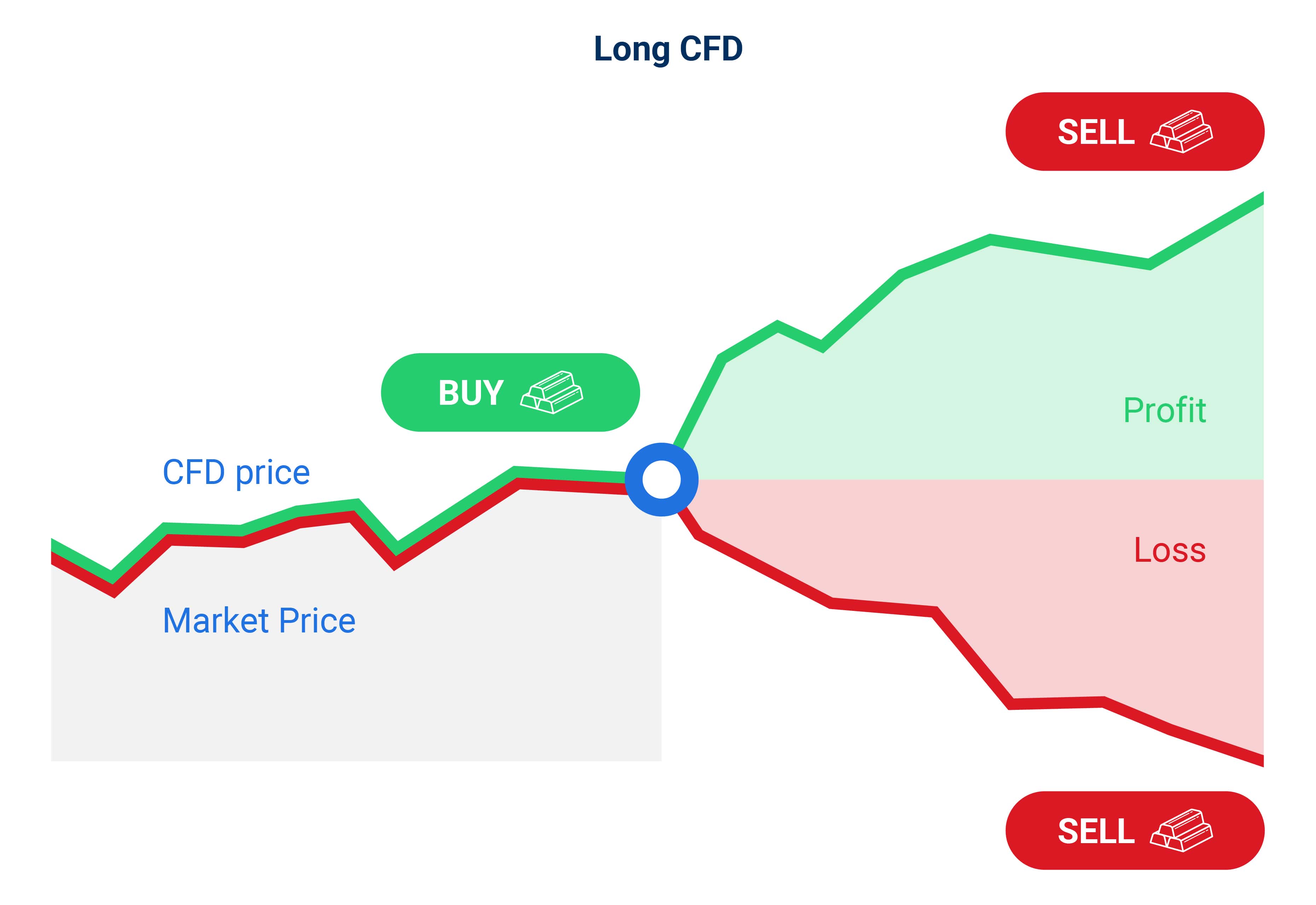1316x905 pixels.
Task: Click the green "Profit" label
Action: tap(1165, 410)
